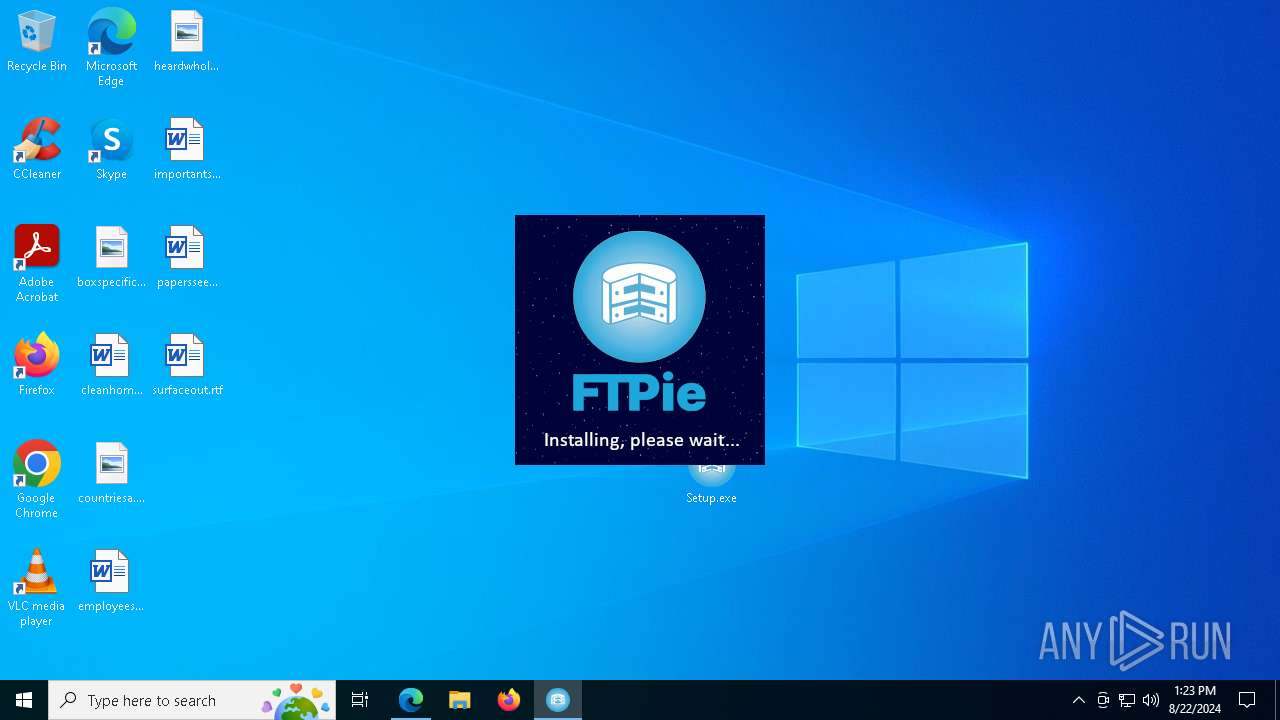Open File Explorer from the taskbar
This screenshot has height=720, width=1280.
pyautogui.click(x=460, y=700)
